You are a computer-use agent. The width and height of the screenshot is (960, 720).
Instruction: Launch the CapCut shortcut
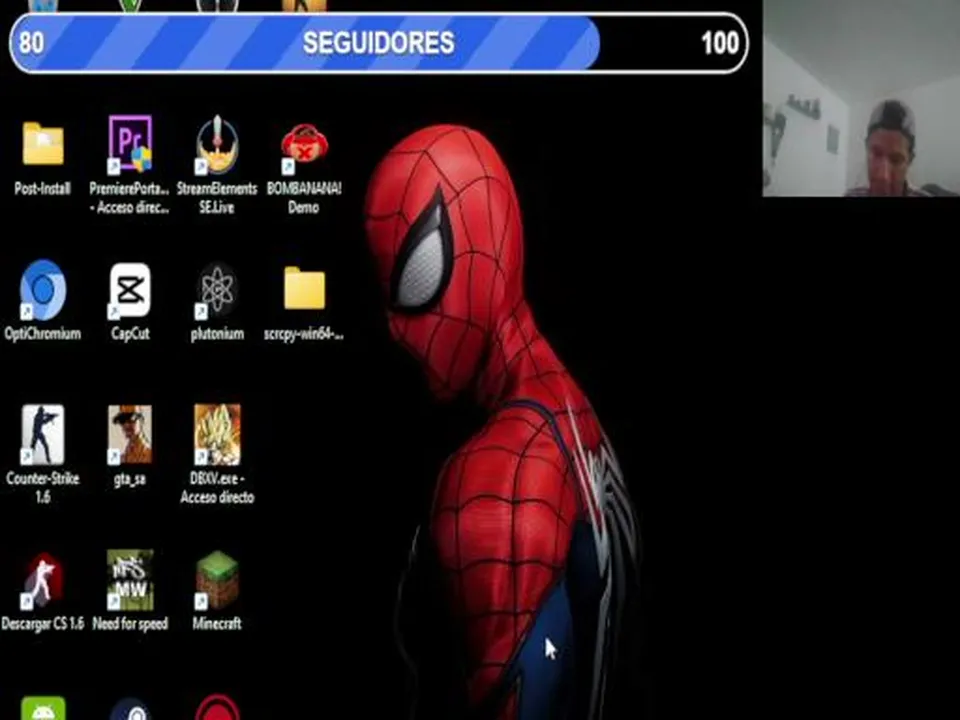130,290
